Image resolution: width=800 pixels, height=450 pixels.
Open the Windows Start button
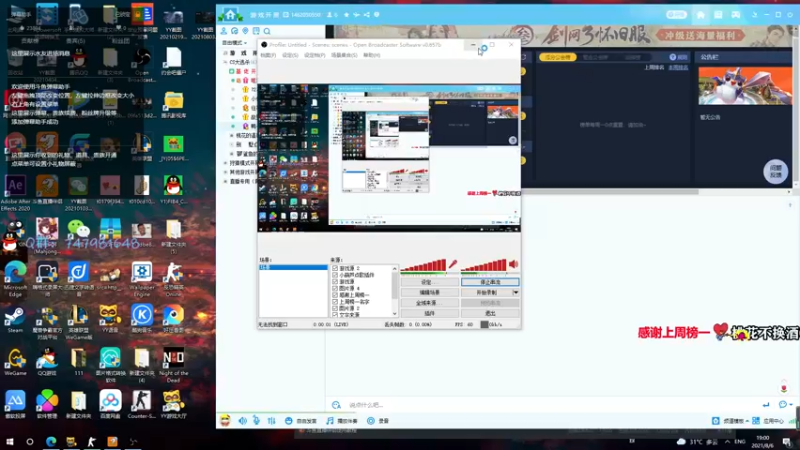(9, 441)
